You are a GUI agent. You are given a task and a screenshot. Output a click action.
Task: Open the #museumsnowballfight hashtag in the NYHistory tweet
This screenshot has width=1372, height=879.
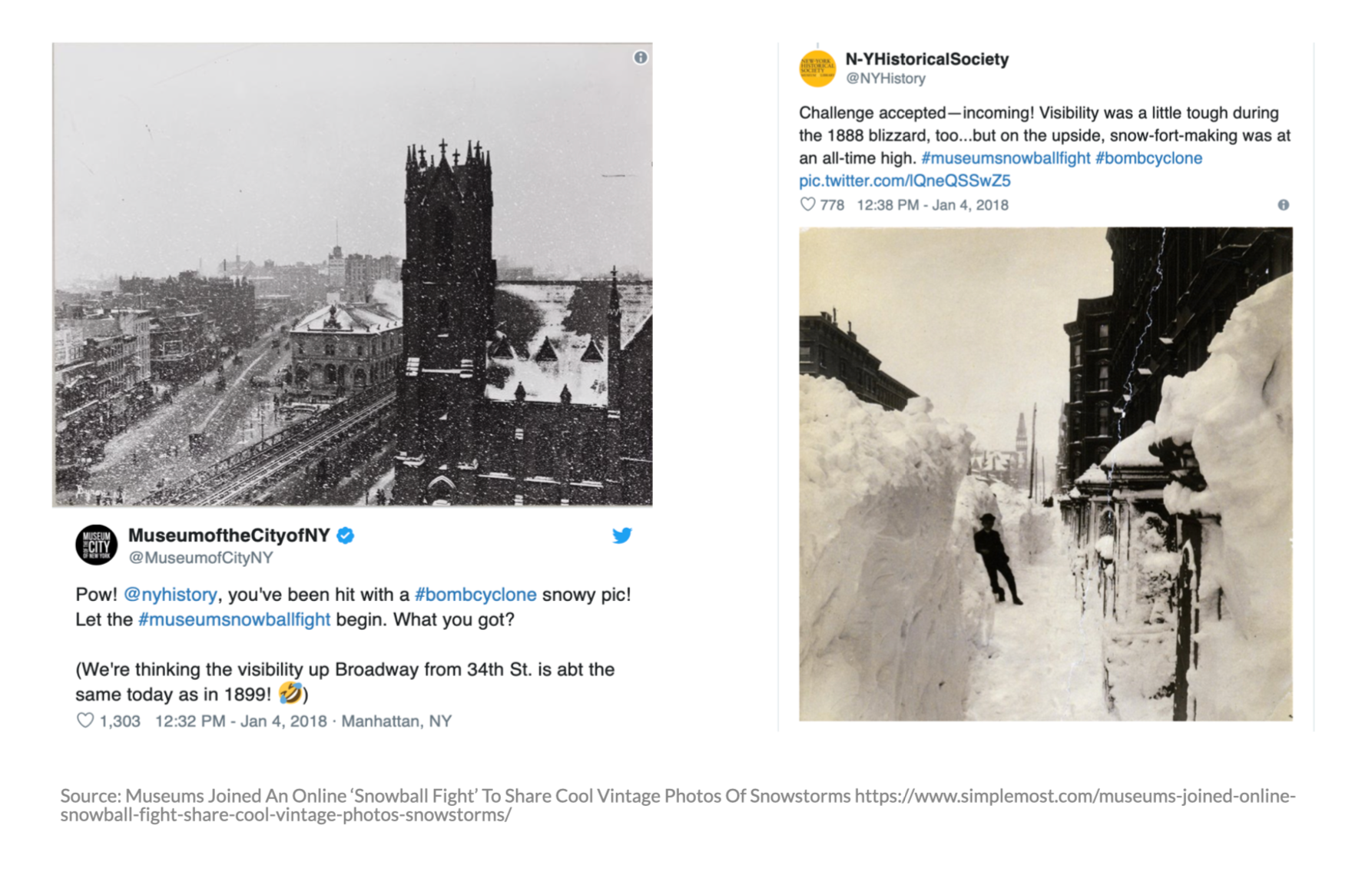(1006, 158)
